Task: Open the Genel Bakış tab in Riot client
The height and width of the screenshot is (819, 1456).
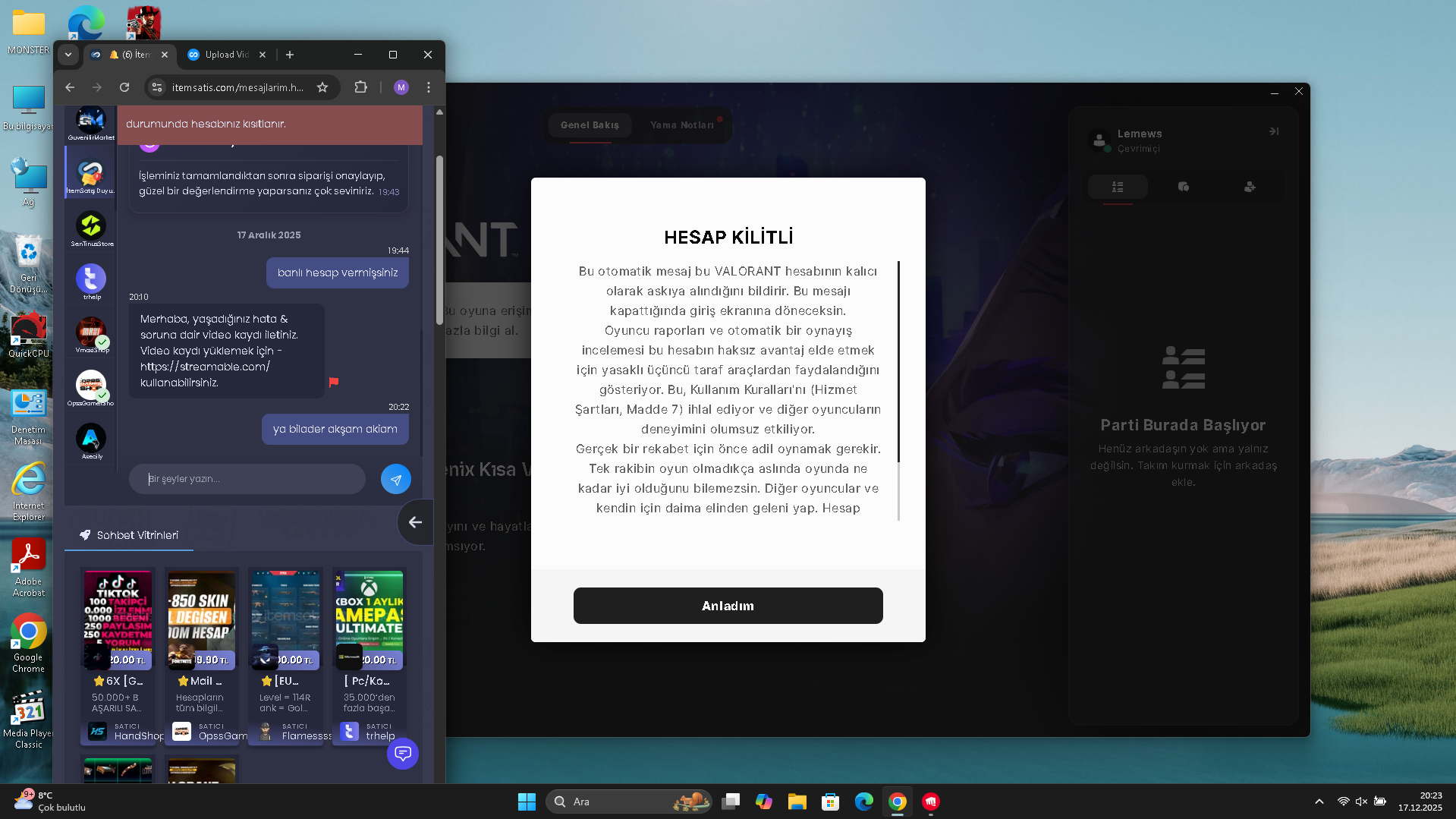Action: tap(590, 125)
